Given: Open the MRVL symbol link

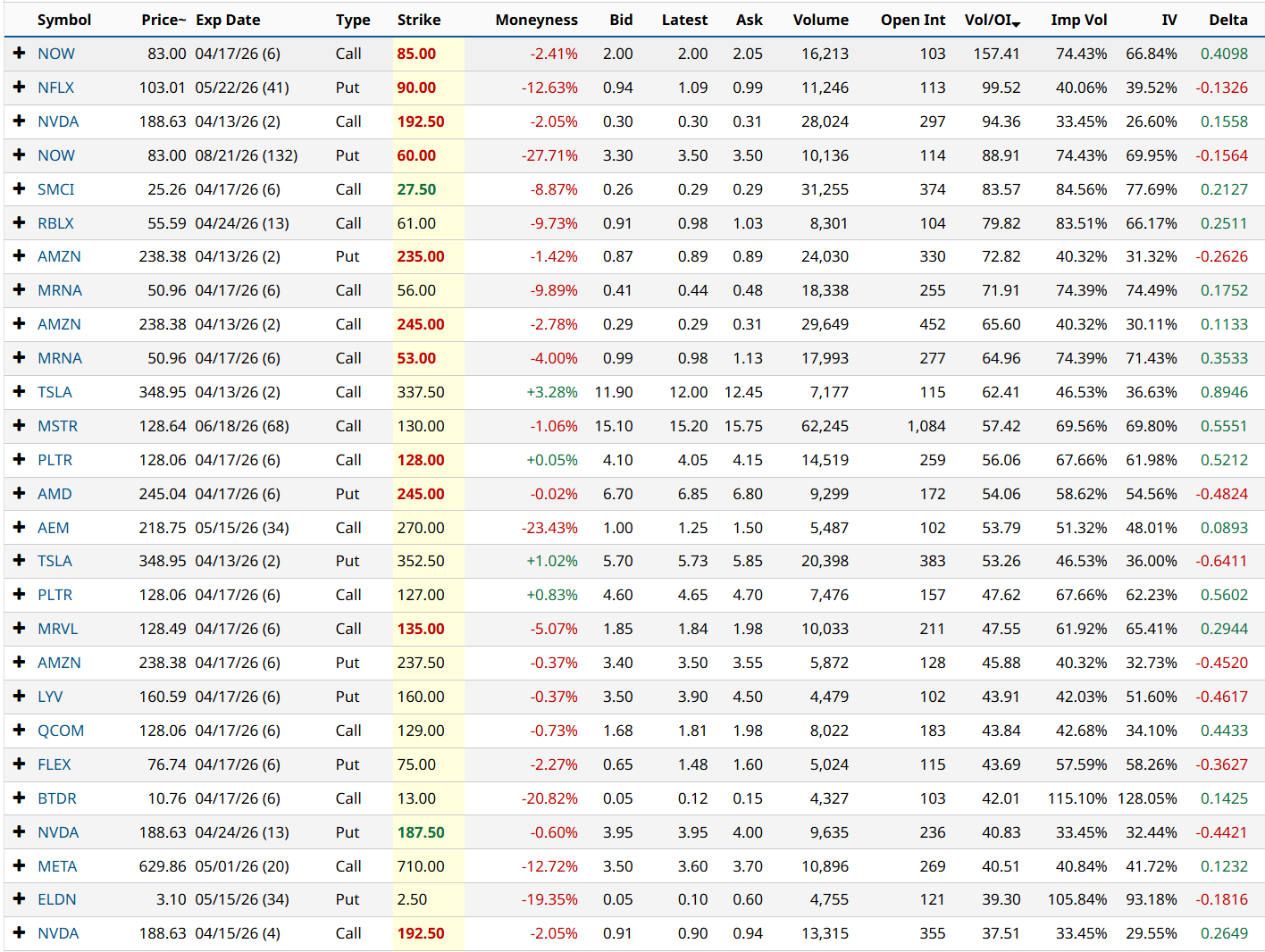Looking at the screenshot, I should (x=58, y=629).
